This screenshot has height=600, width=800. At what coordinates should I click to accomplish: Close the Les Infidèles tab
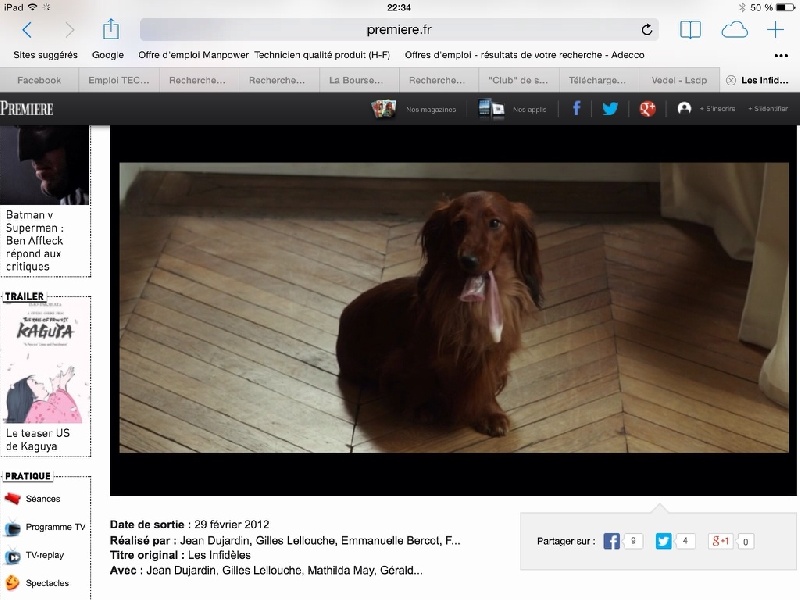(x=730, y=80)
